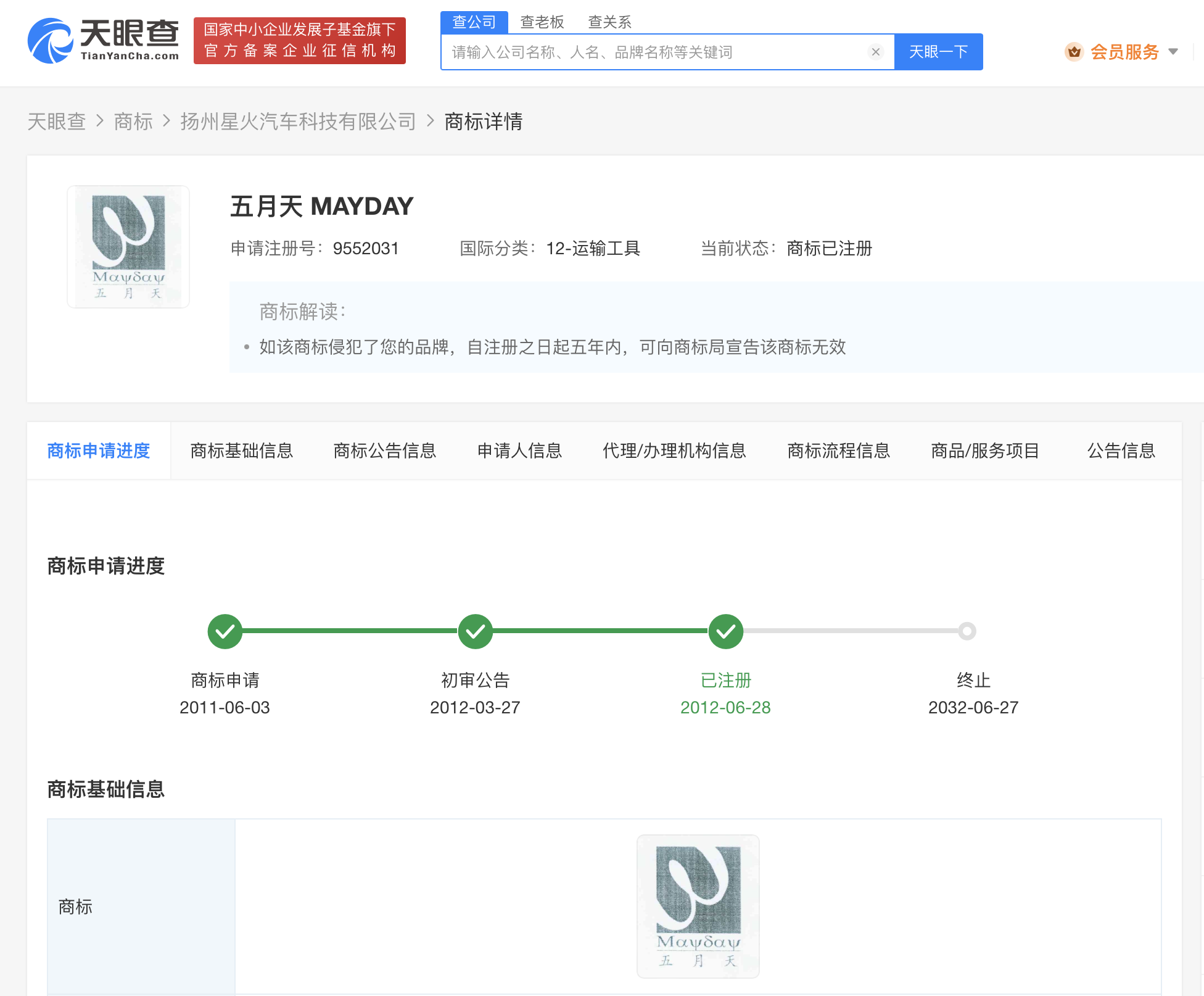Switch to 公告信息 tab
The width and height of the screenshot is (1204, 996).
point(1121,450)
